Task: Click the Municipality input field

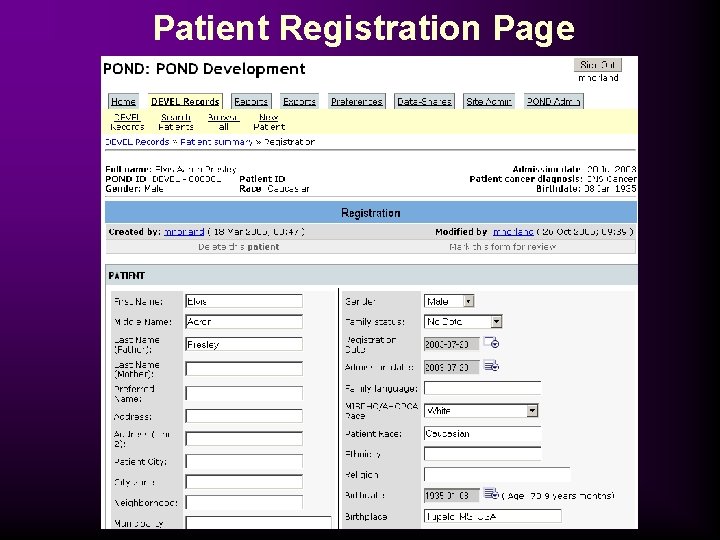Action: [258, 523]
